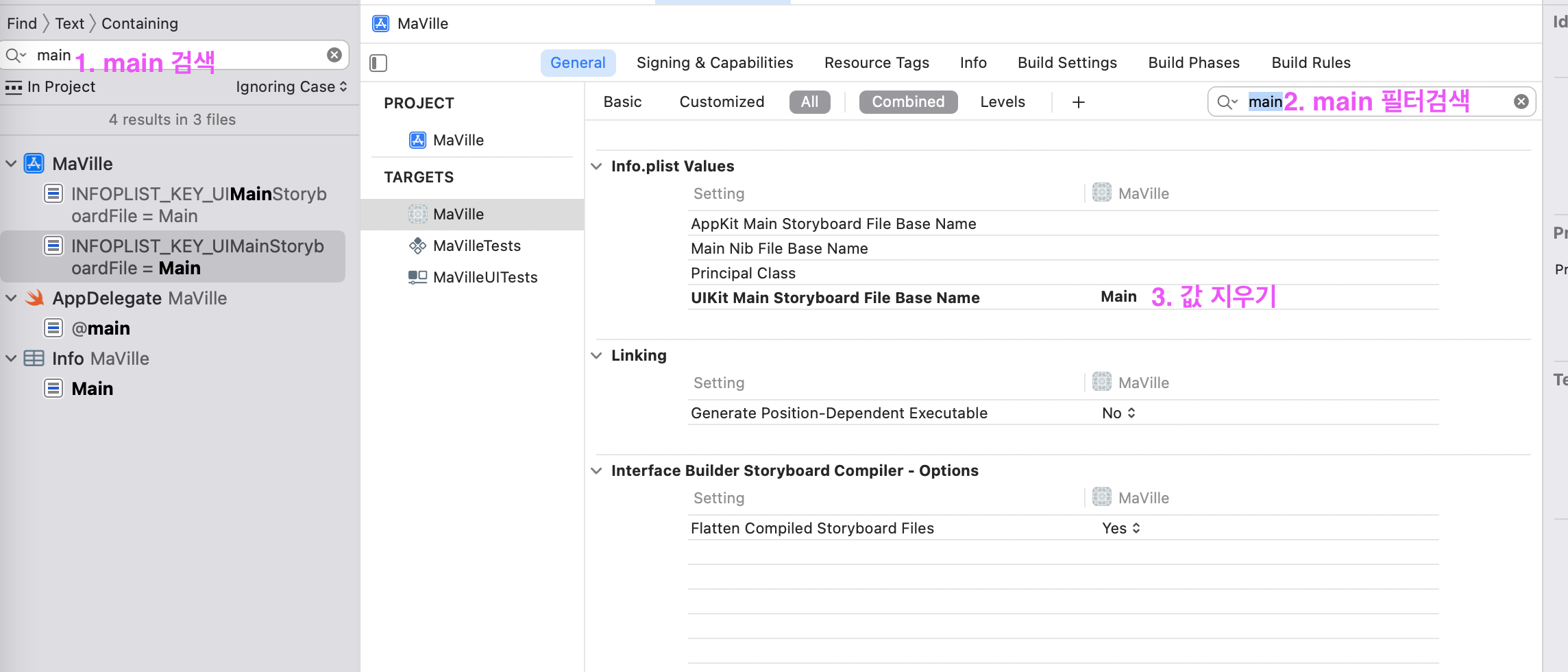1568x672 pixels.
Task: Click the AppDelegate Swift file icon
Action: pyautogui.click(x=34, y=298)
